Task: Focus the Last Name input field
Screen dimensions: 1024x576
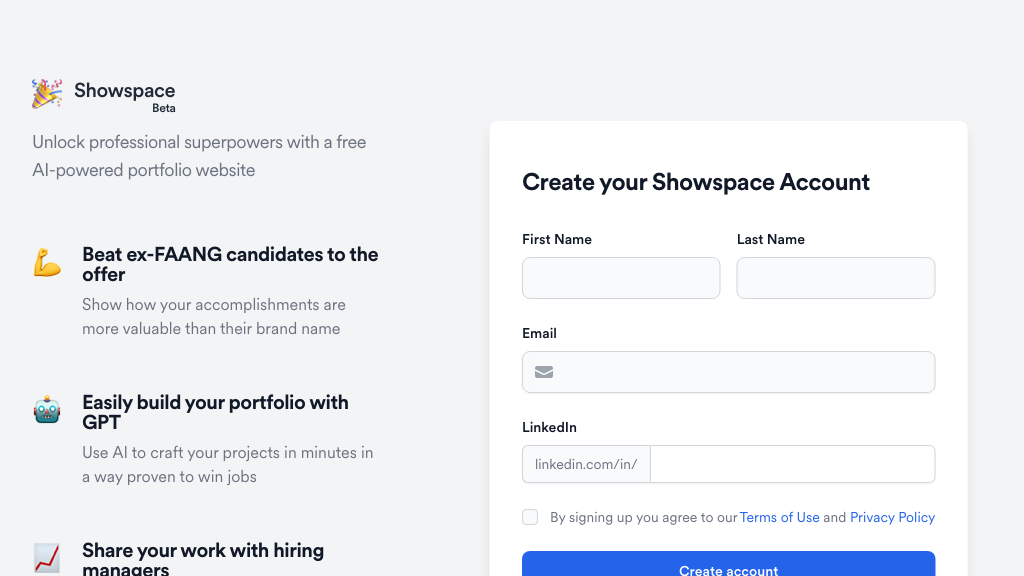Action: coord(835,278)
